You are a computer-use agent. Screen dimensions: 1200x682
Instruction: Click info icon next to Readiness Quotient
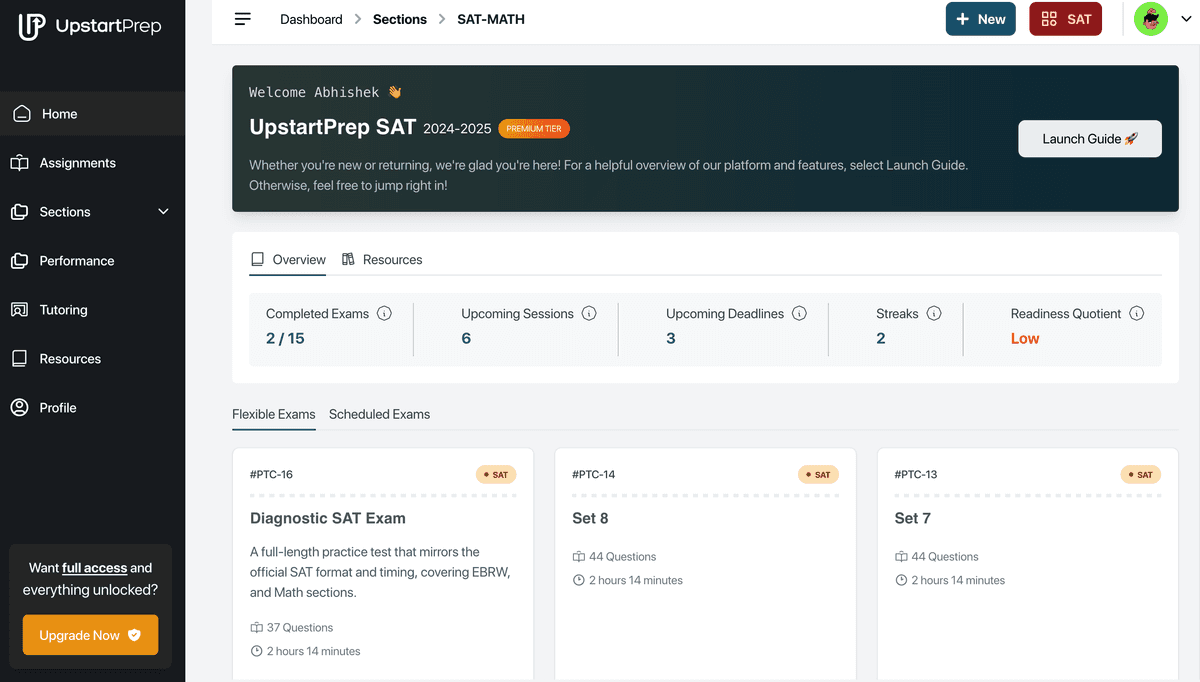tap(1137, 313)
